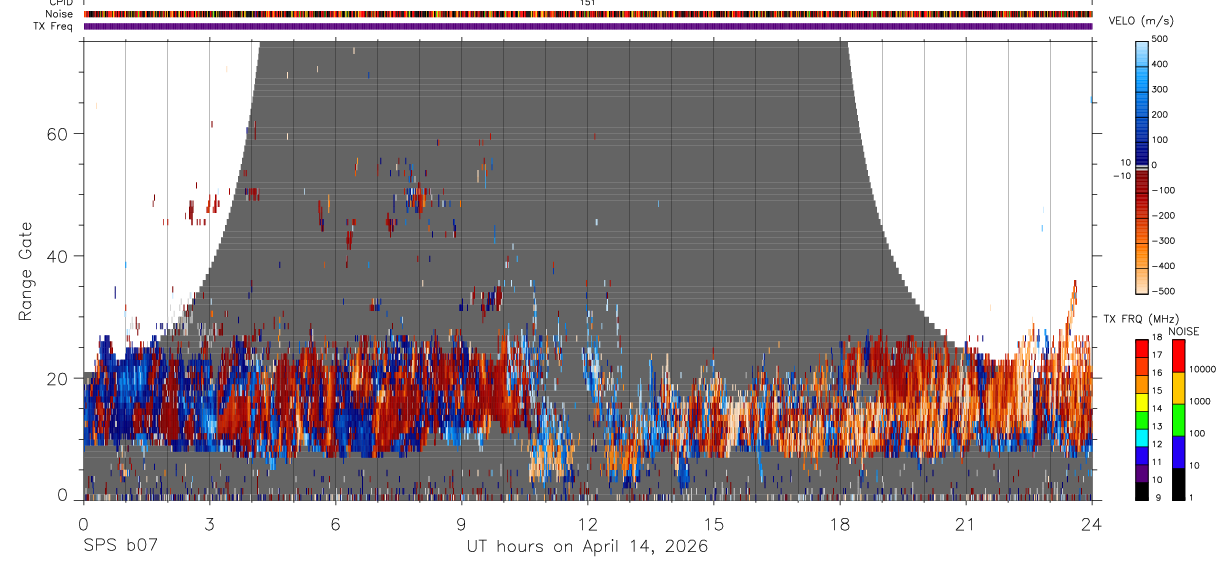
Task: Click x-axis tick label '6'
Action: click(335, 523)
